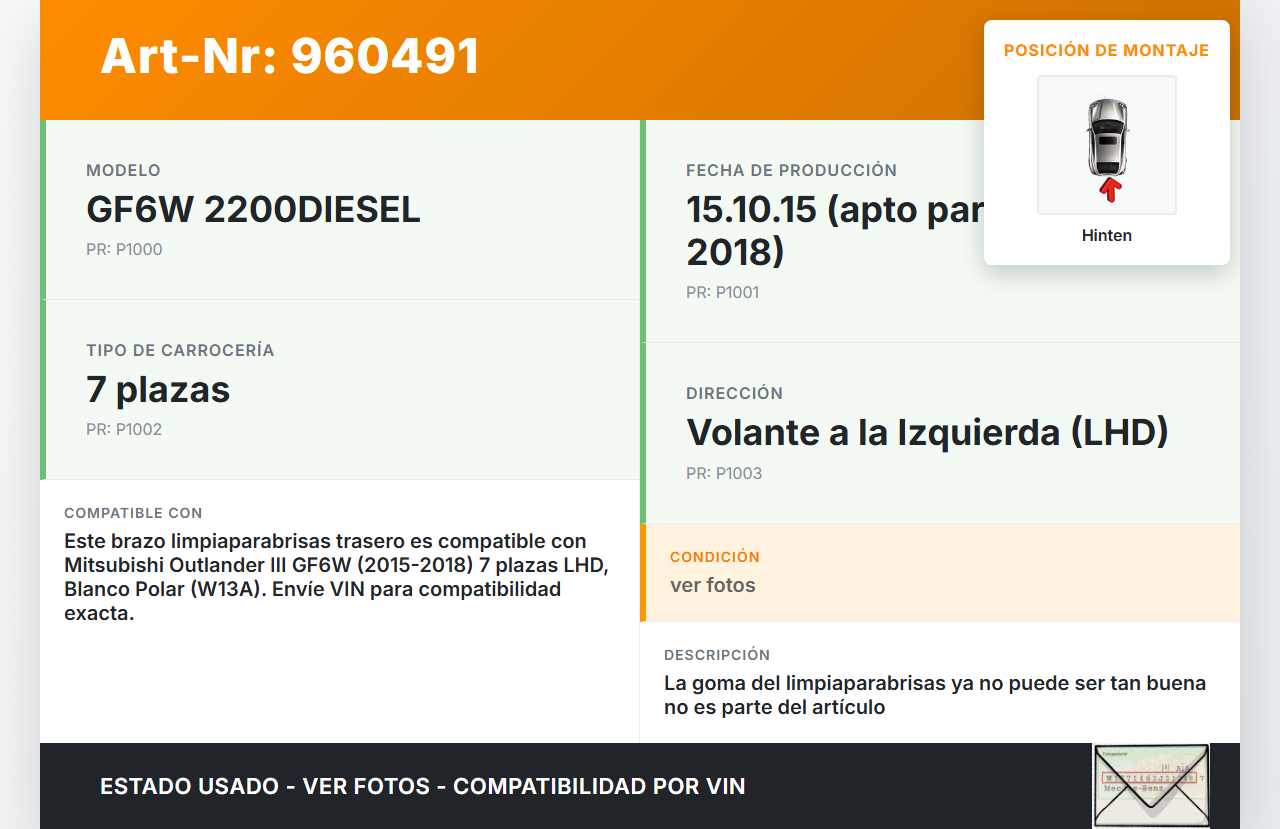Click the envelope VIN document thumbnail
The width and height of the screenshot is (1280, 829).
click(x=1151, y=786)
